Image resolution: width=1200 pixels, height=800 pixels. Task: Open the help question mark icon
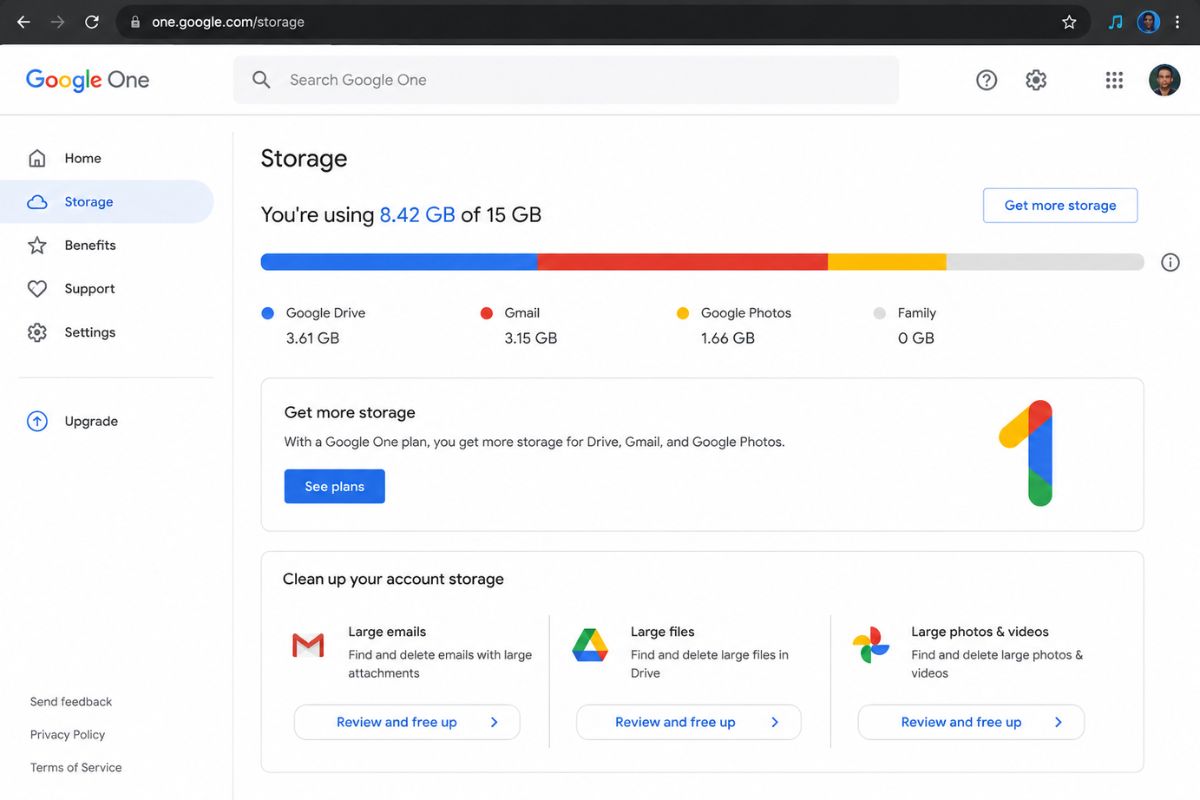pyautogui.click(x=987, y=80)
